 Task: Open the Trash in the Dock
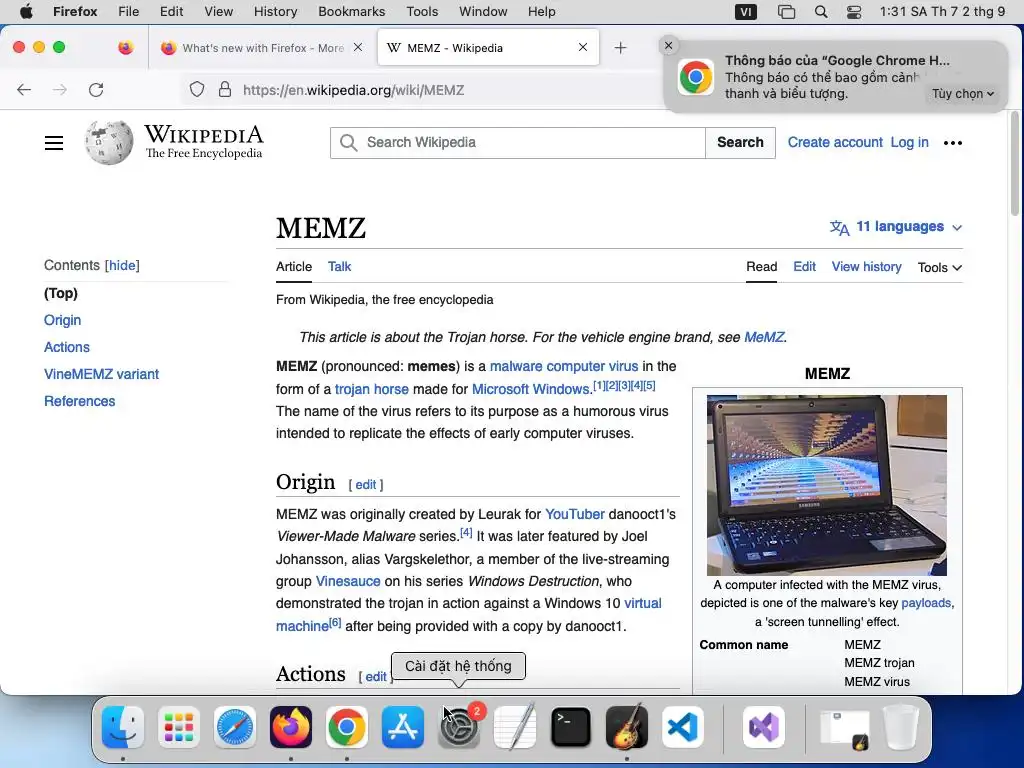901,727
